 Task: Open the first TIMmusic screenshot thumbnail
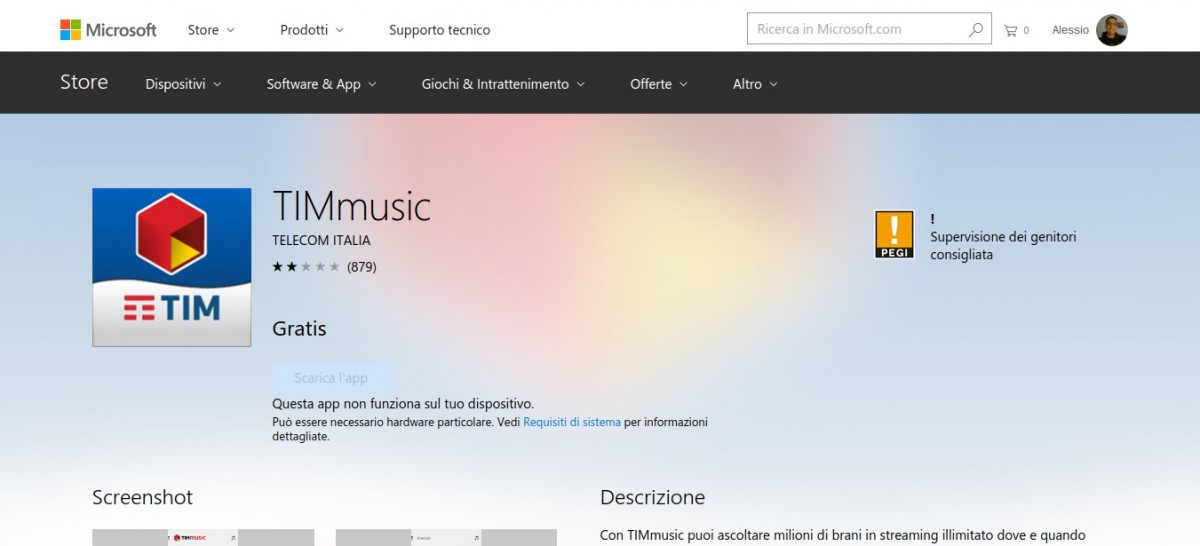(x=203, y=537)
